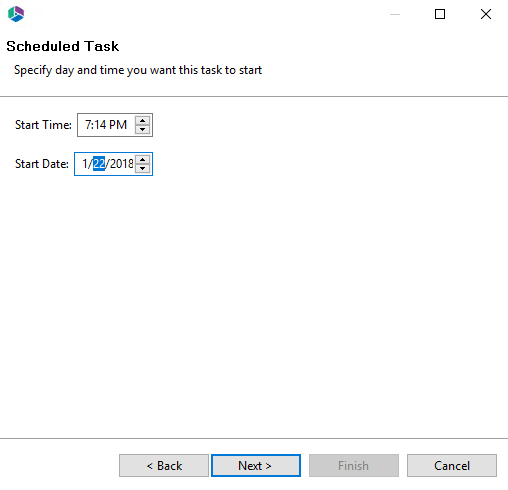This screenshot has height=490, width=508.
Task: Click the Start Time field showing 7:14 PM
Action: click(115, 125)
